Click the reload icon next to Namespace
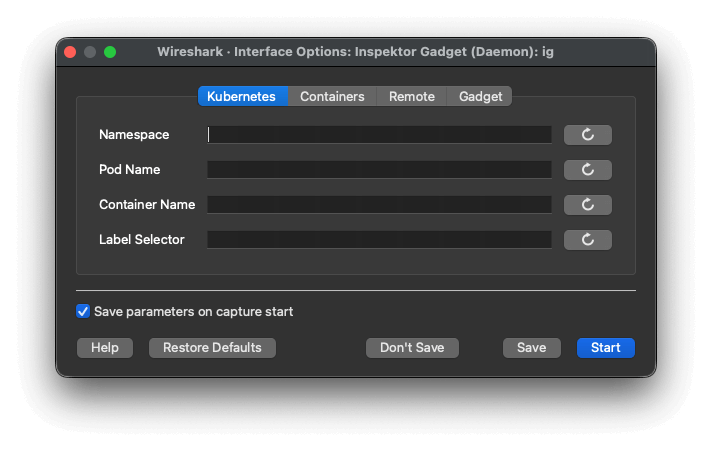The height and width of the screenshot is (451, 712). (587, 135)
